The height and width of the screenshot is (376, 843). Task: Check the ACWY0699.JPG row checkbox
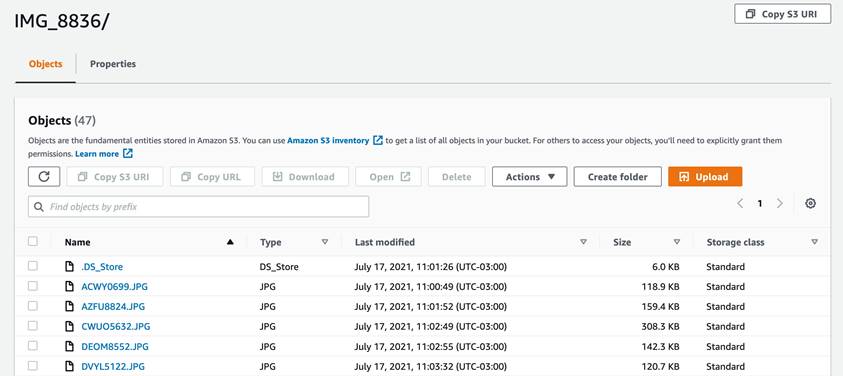click(33, 286)
